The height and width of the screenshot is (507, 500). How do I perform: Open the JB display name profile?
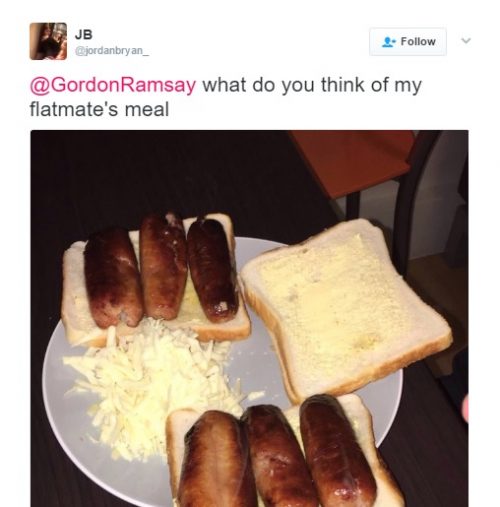[84, 34]
